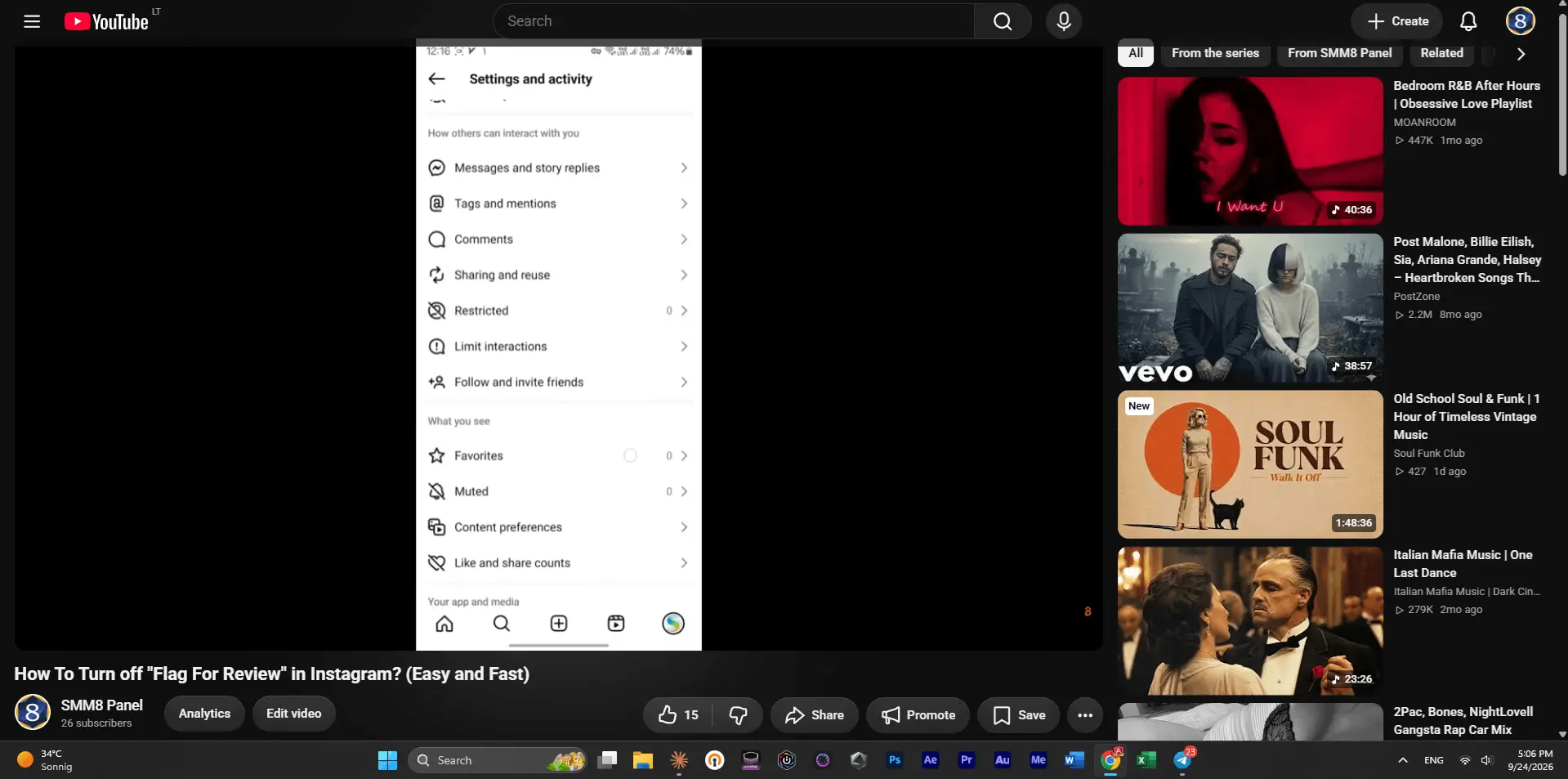Select the Related filter chip
This screenshot has width=1568, height=779.
(x=1441, y=53)
